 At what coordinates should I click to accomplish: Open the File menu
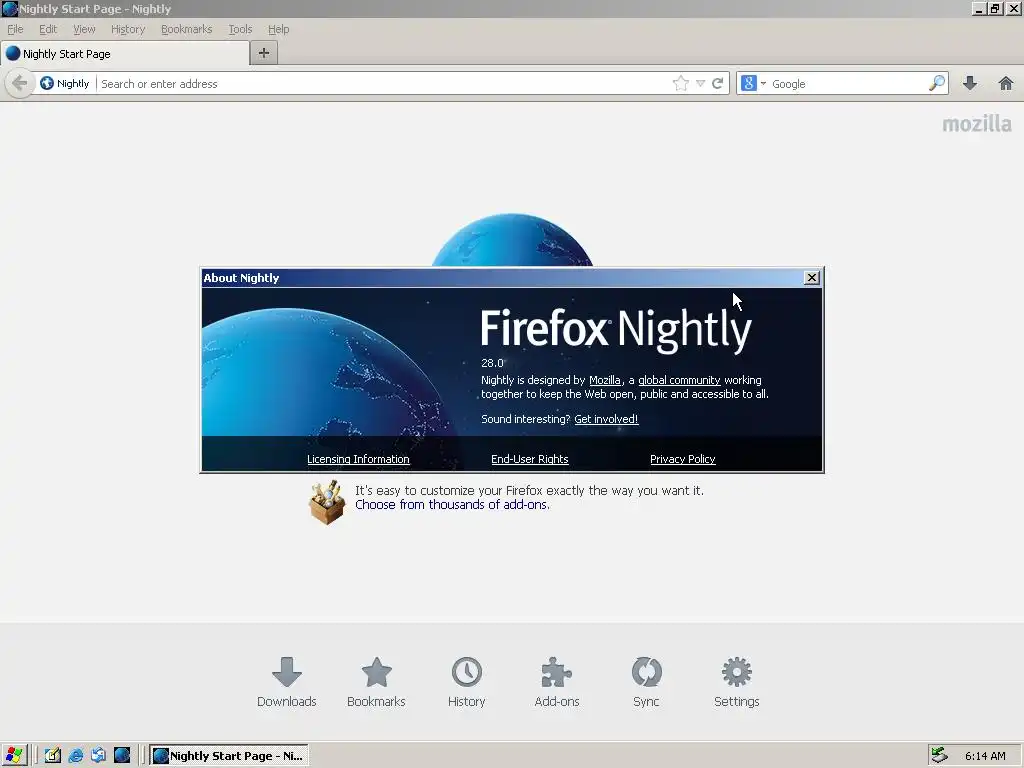(15, 29)
